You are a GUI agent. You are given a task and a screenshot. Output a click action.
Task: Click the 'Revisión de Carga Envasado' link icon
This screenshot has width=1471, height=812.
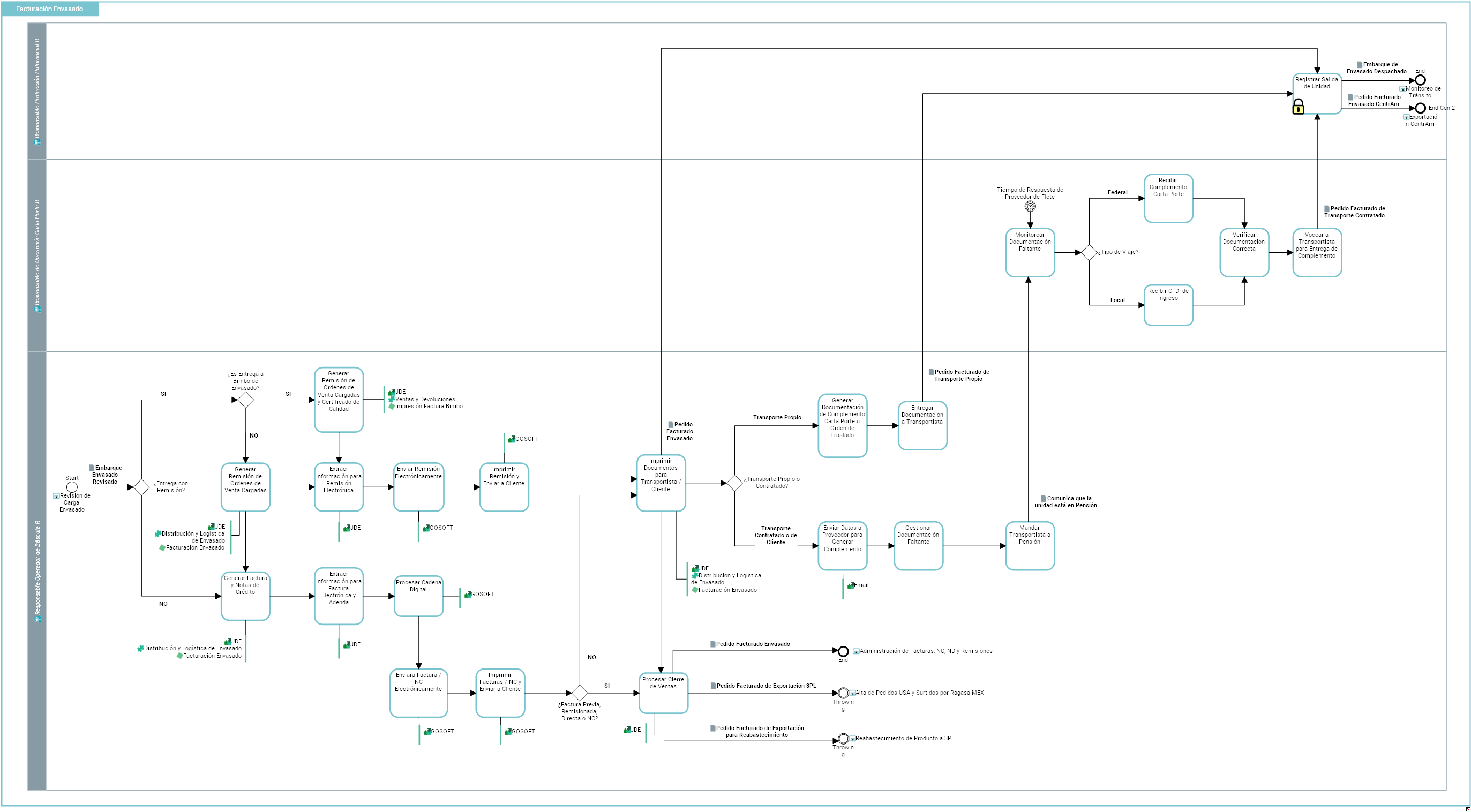[x=57, y=496]
